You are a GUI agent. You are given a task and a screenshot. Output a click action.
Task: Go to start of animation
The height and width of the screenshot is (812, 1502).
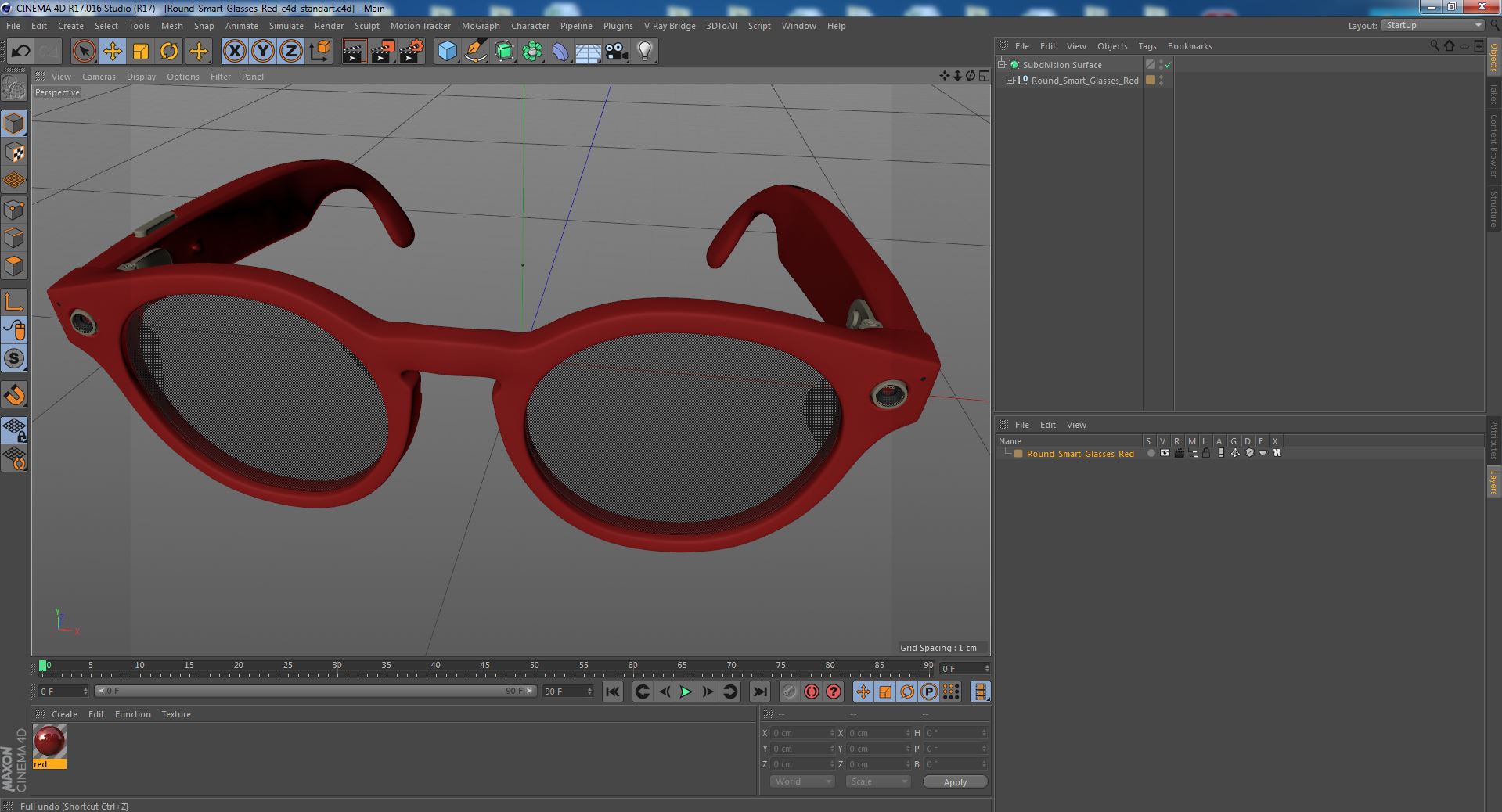(x=613, y=692)
